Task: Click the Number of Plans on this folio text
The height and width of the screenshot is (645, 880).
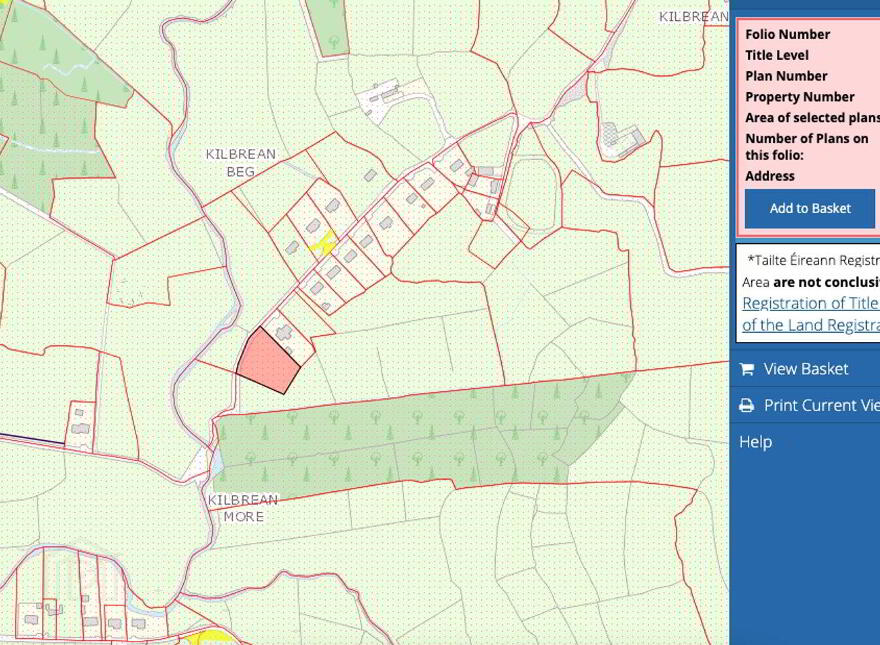Action: [x=806, y=147]
